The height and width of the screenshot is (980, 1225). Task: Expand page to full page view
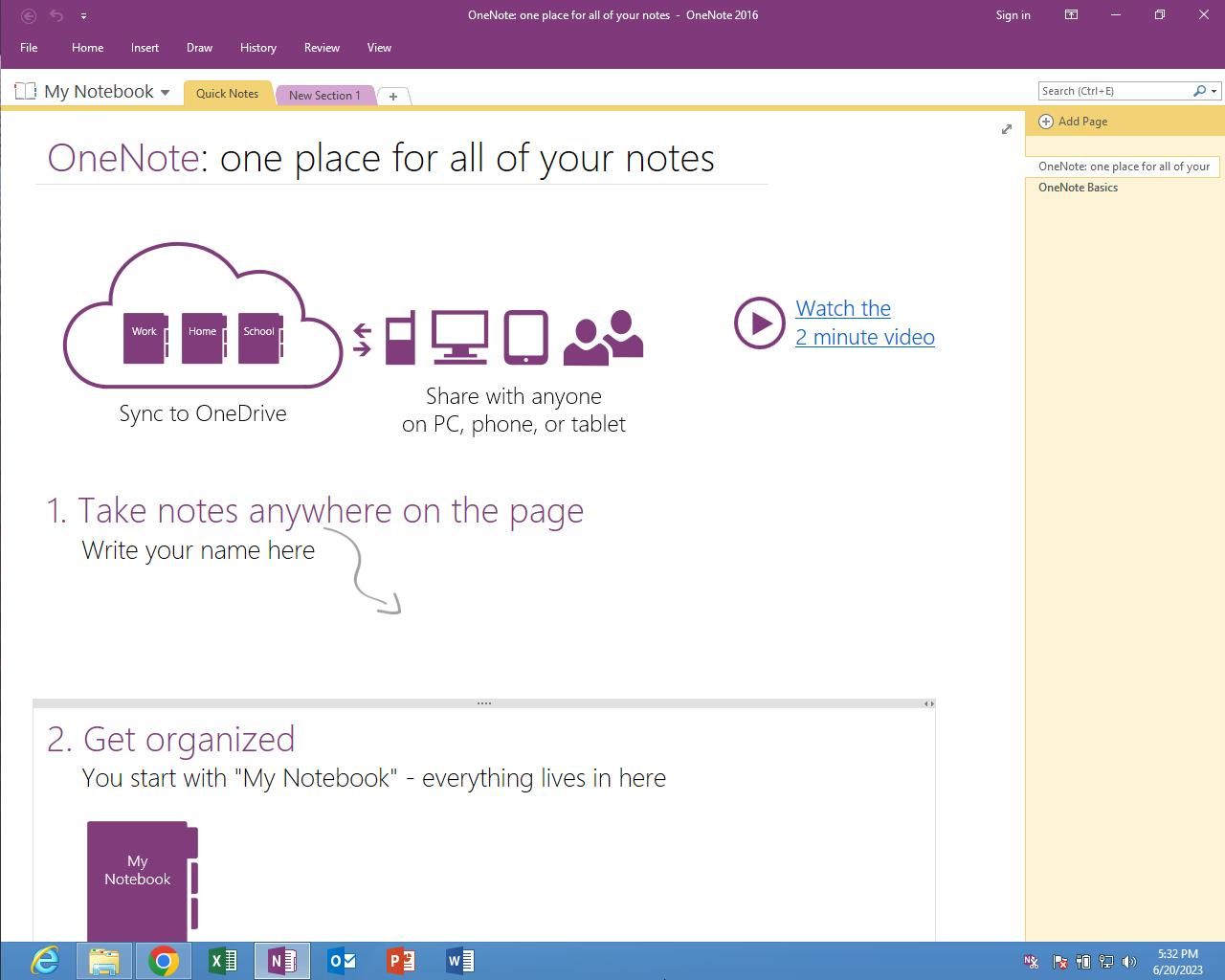coord(1006,129)
